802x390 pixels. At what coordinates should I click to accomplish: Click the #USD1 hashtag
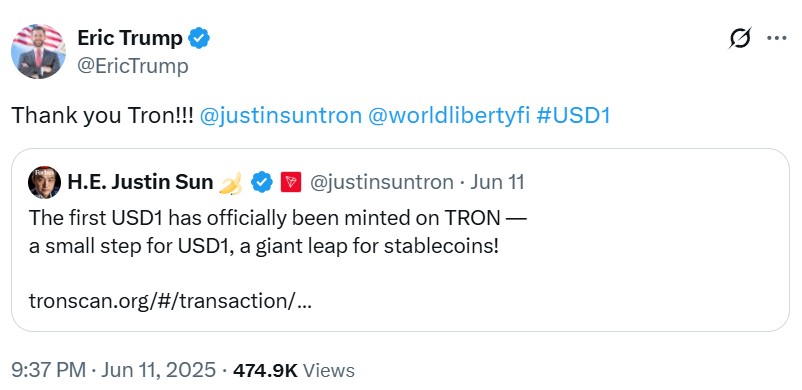tap(573, 116)
